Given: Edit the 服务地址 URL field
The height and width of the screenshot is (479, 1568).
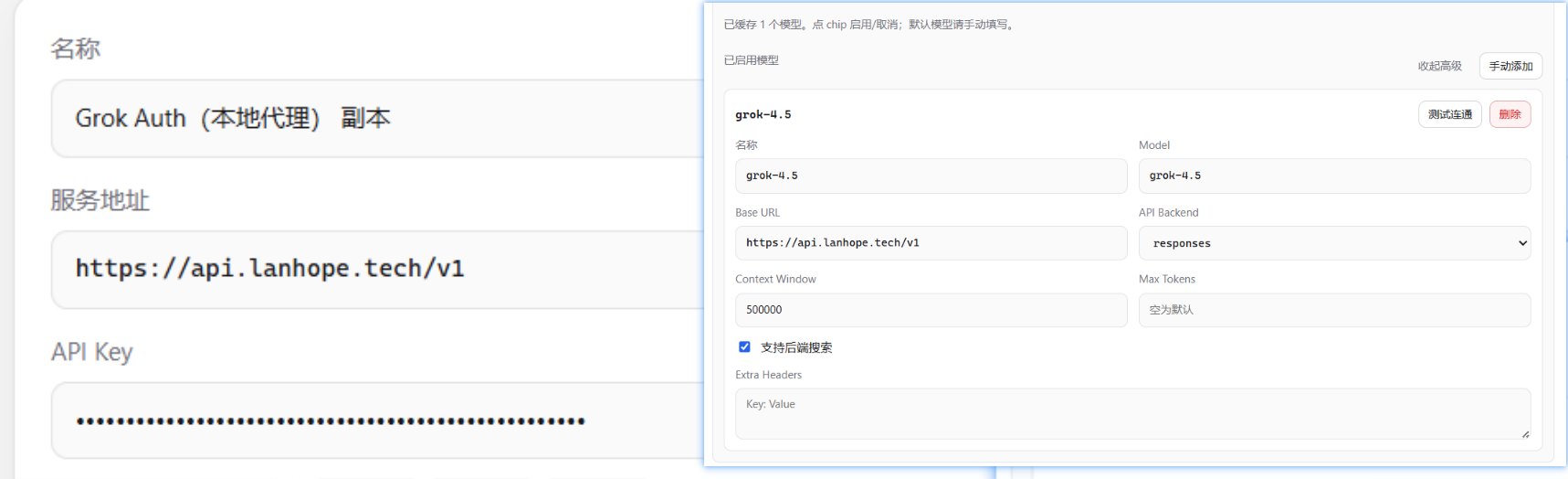Looking at the screenshot, I should click(379, 269).
